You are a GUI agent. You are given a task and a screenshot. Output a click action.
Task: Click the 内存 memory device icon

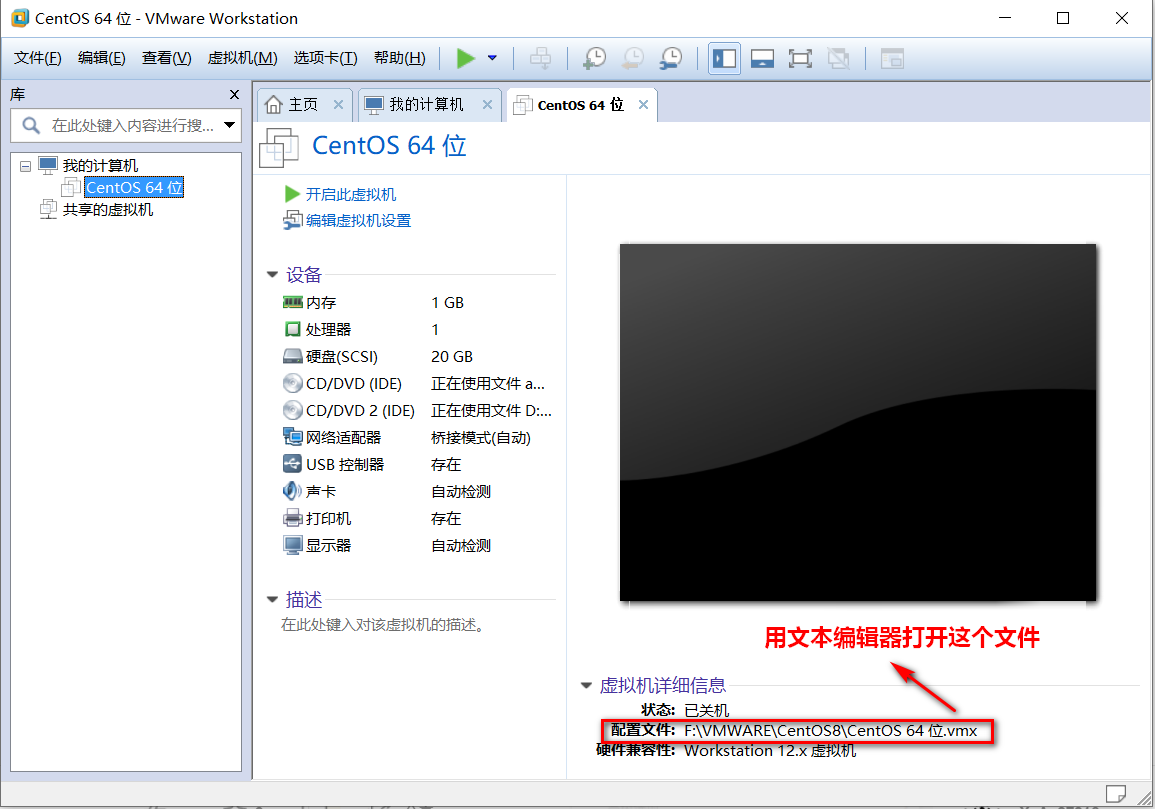[292, 302]
